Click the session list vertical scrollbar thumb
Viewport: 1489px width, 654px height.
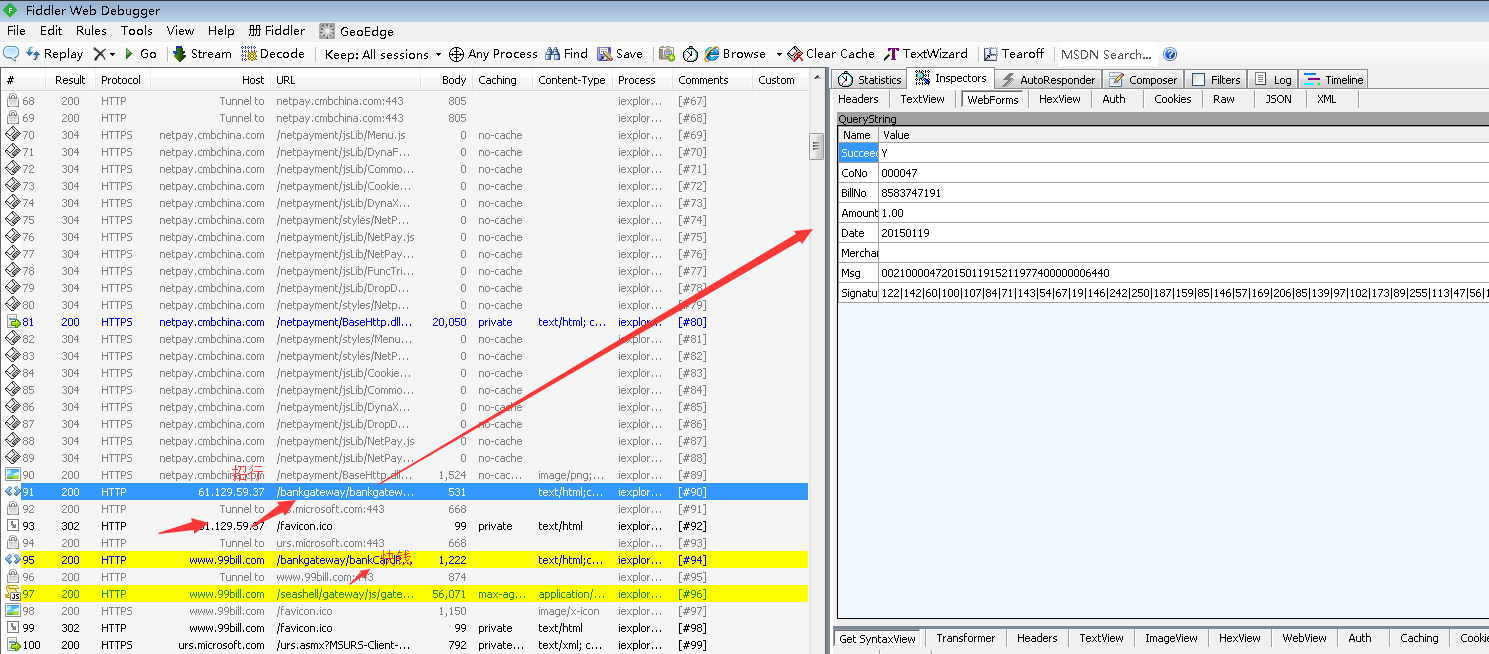click(x=816, y=146)
